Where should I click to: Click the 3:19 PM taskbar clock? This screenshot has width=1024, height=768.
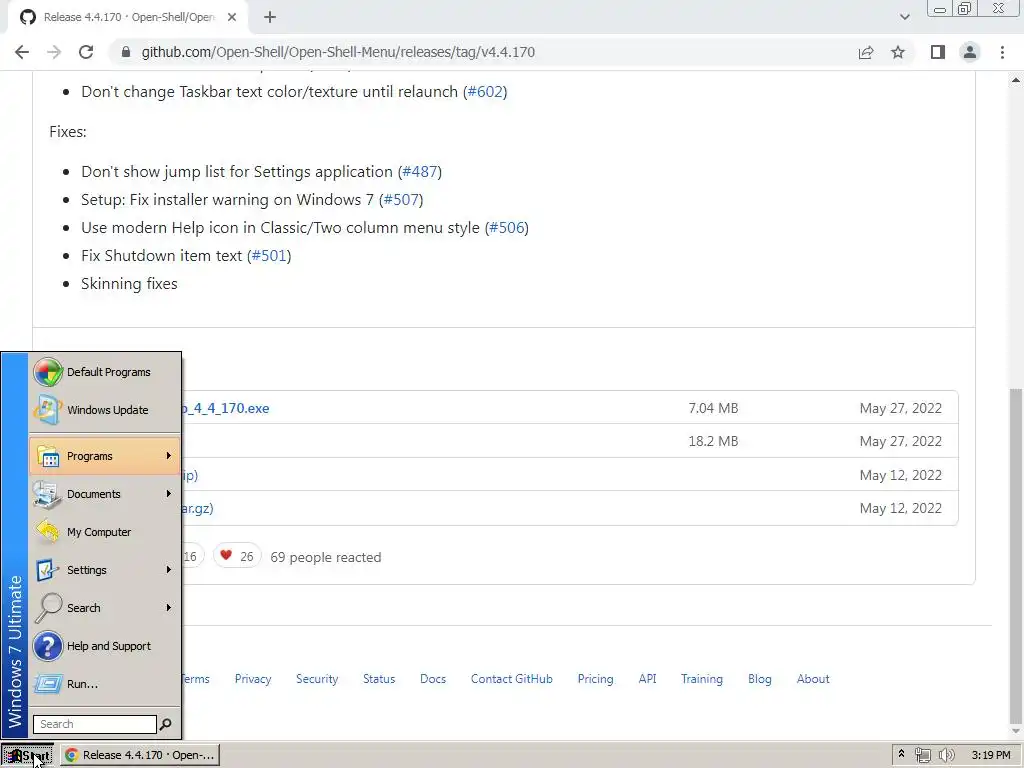point(991,755)
